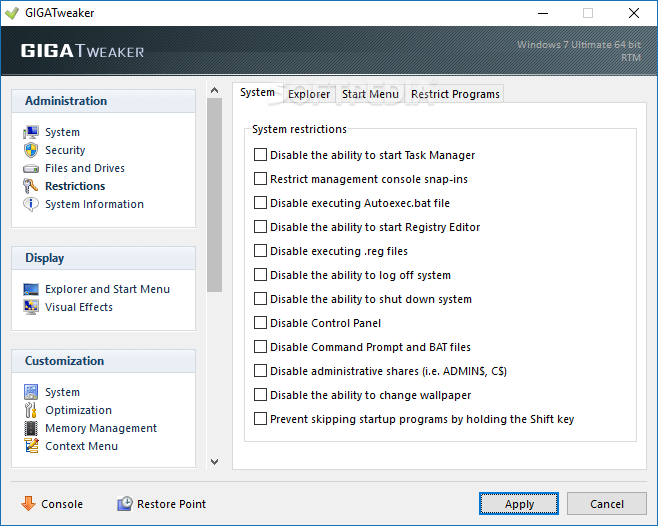Open System under Customization
Viewport: 658px width, 526px height.
point(62,392)
